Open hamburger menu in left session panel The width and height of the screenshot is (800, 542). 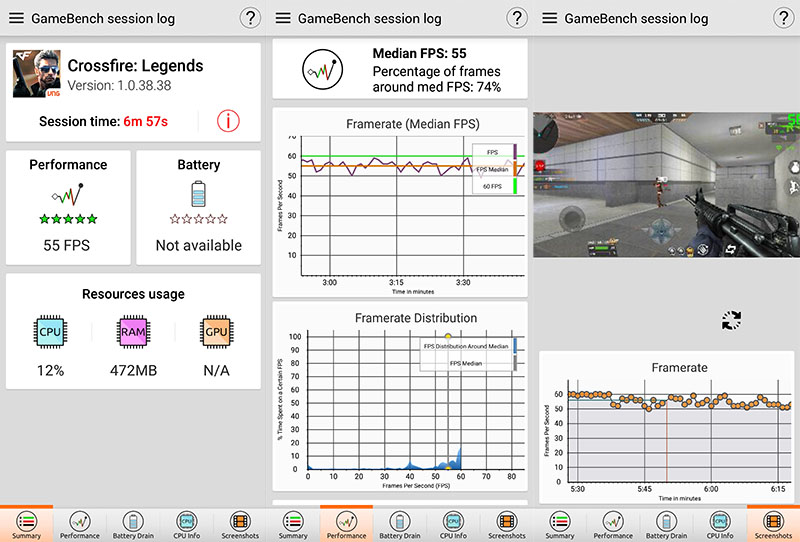click(16, 18)
